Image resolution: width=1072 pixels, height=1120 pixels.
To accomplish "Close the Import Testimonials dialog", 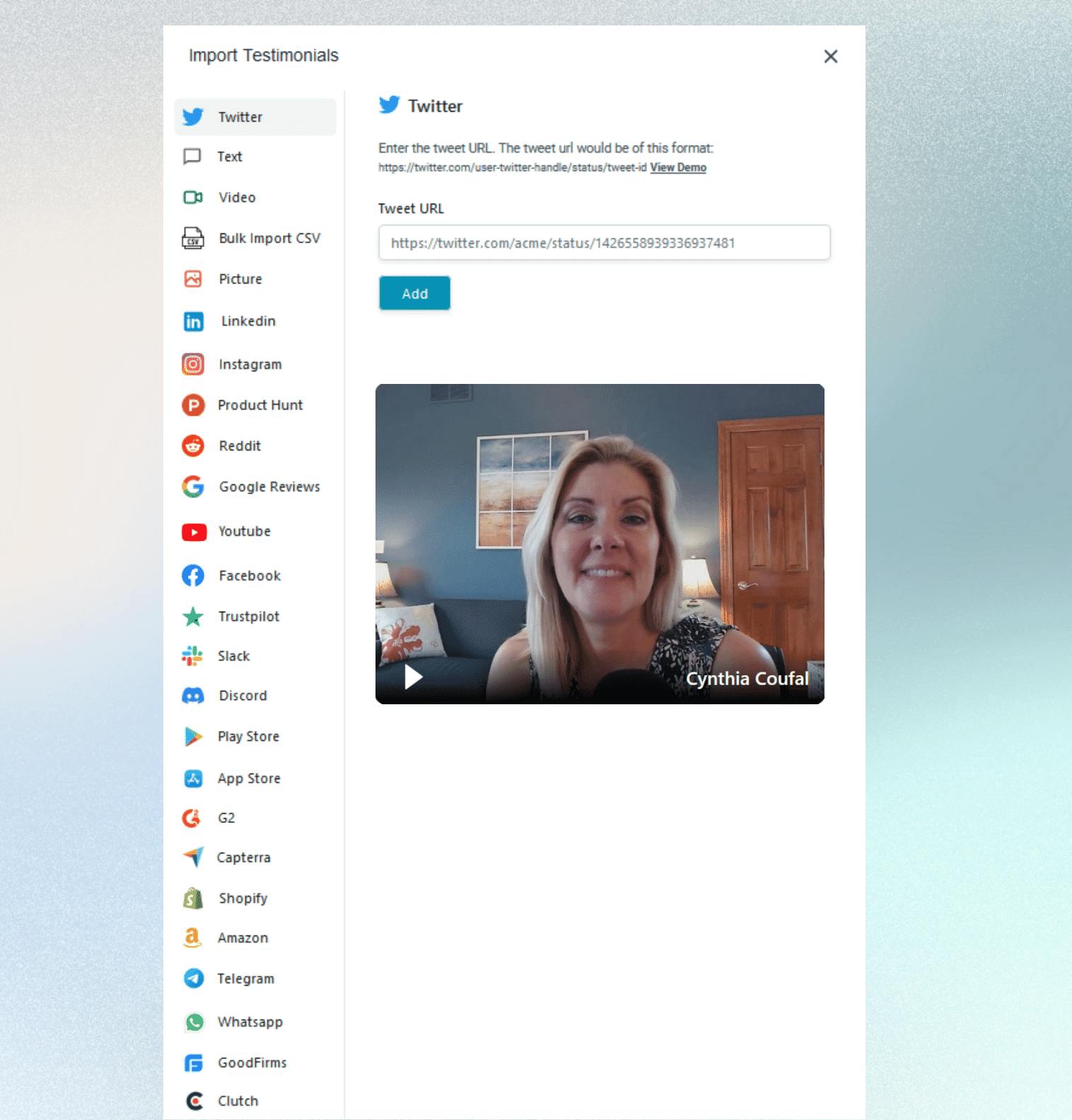I will pyautogui.click(x=831, y=57).
